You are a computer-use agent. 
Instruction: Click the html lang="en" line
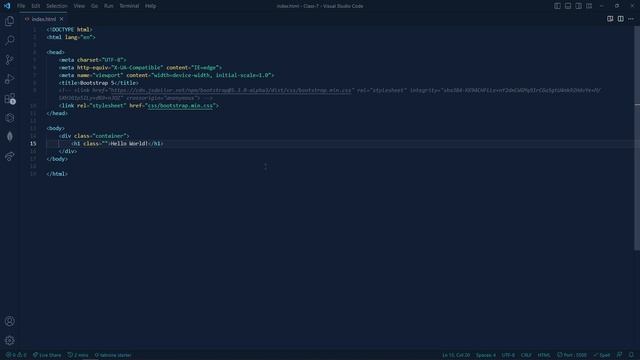tap(71, 37)
